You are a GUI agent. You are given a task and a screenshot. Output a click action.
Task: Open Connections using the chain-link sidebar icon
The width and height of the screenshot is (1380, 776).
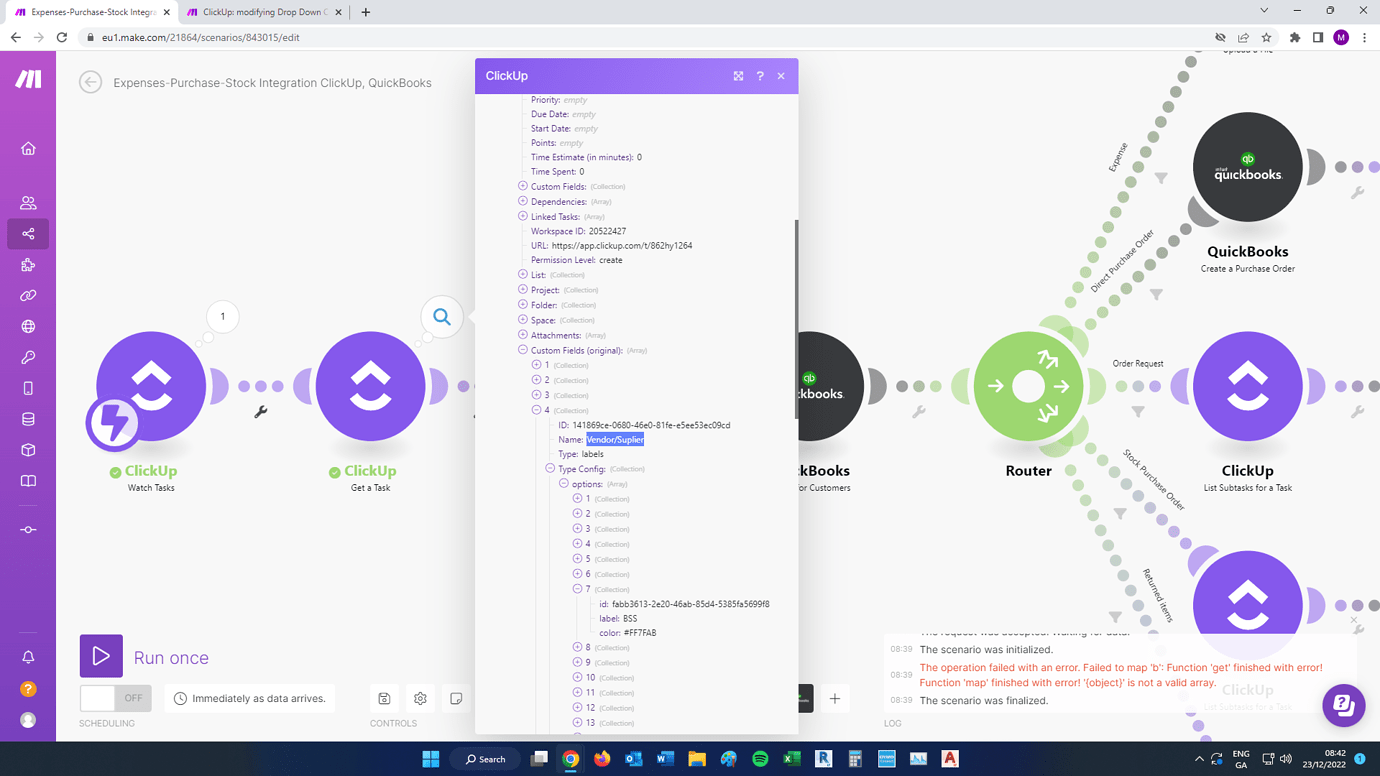click(28, 295)
